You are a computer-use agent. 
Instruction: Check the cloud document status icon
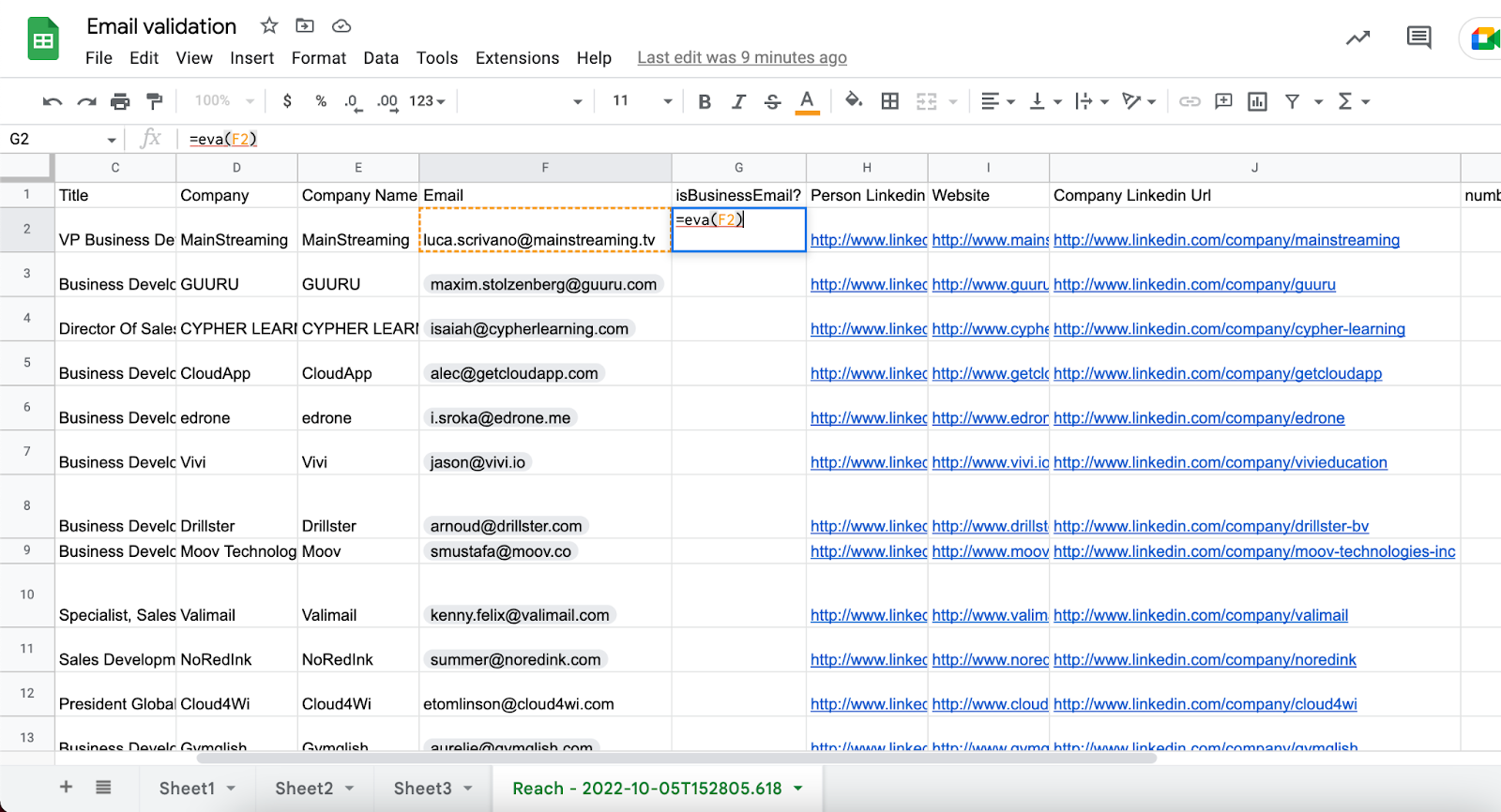[341, 25]
